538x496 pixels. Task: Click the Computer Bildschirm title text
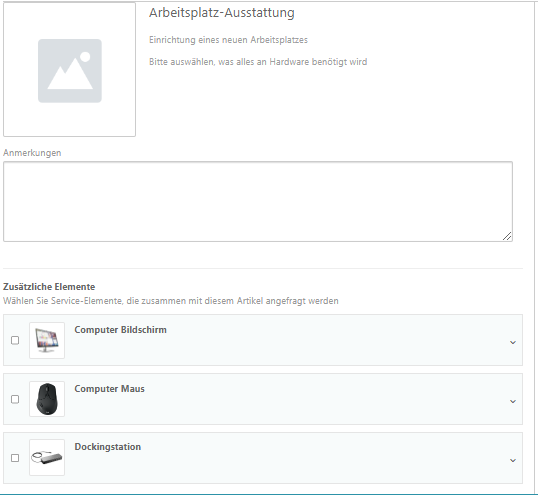coord(120,330)
